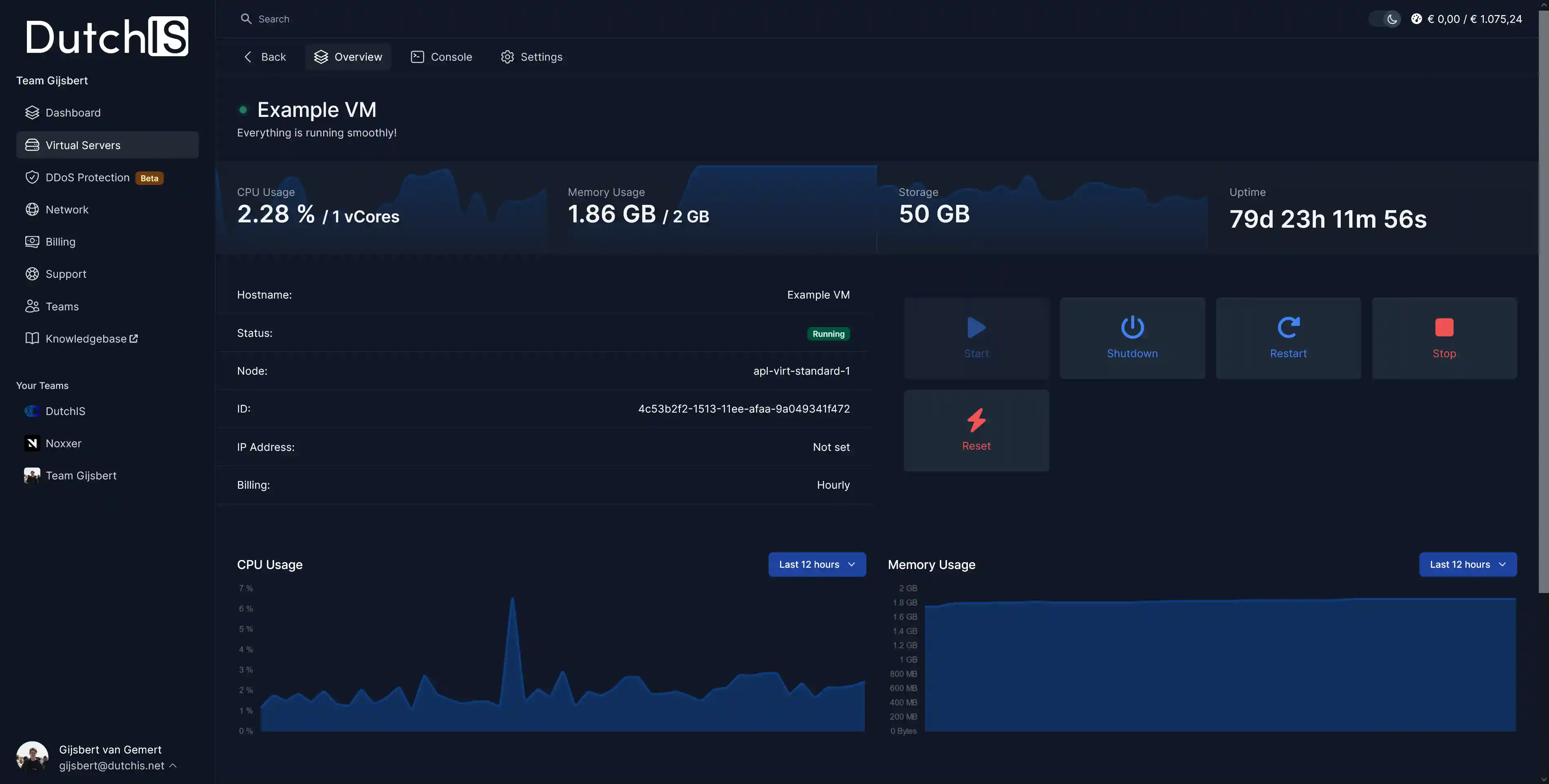Click the search magnifier icon
Viewport: 1549px width, 784px height.
pos(246,19)
